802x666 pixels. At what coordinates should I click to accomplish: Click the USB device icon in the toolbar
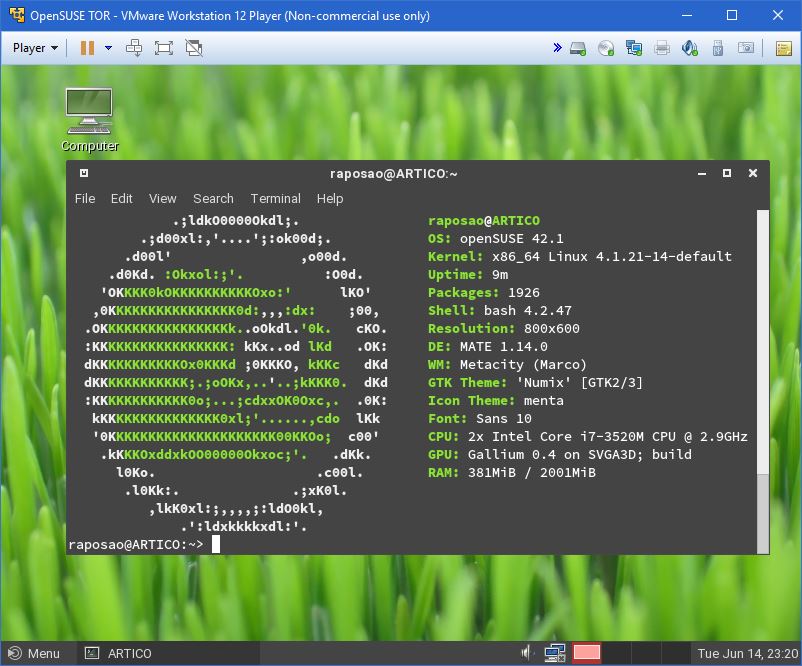(x=717, y=47)
